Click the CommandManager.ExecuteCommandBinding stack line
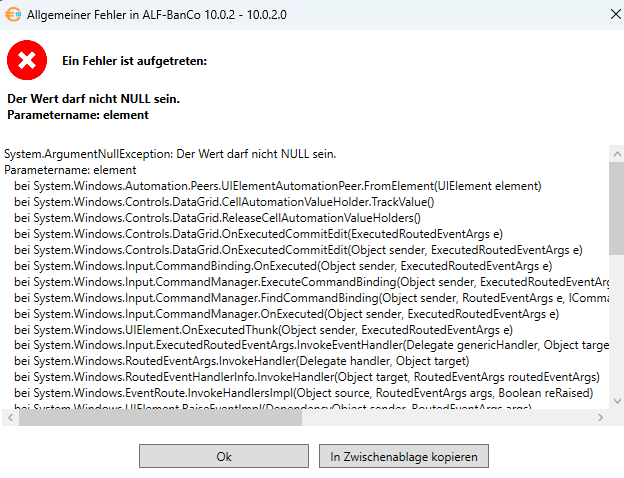 [312, 282]
